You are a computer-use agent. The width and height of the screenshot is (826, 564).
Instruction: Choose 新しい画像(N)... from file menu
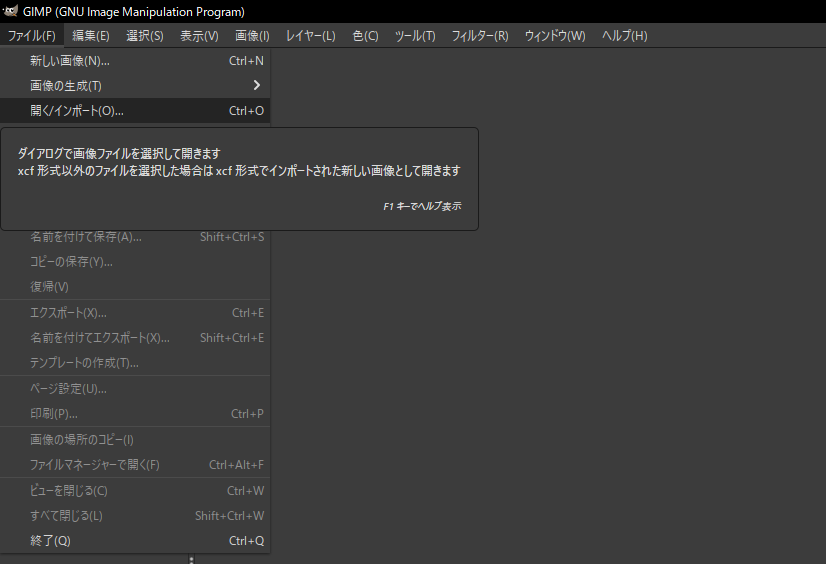coord(135,61)
